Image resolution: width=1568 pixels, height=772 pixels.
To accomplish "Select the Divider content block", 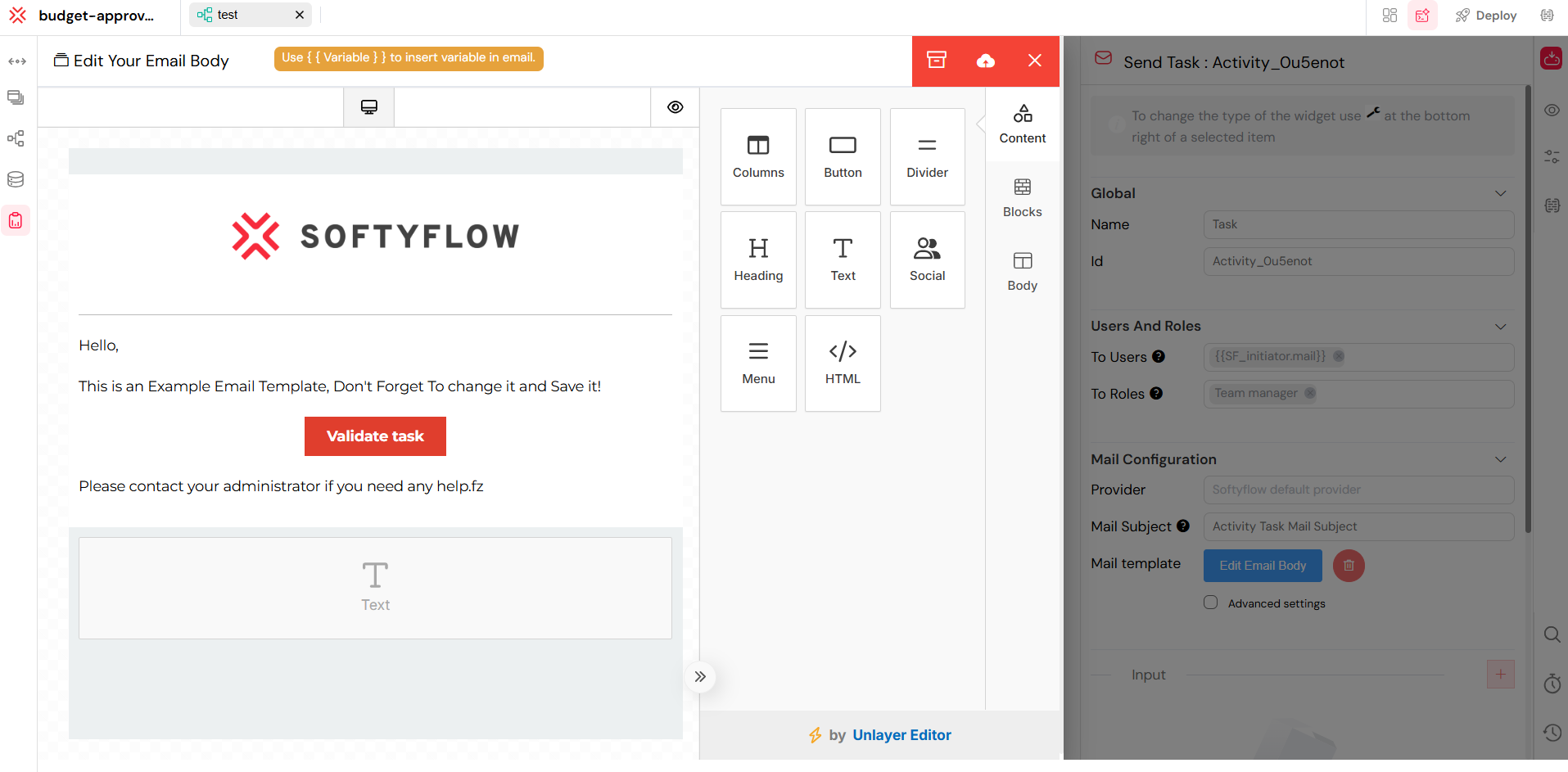I will [928, 156].
